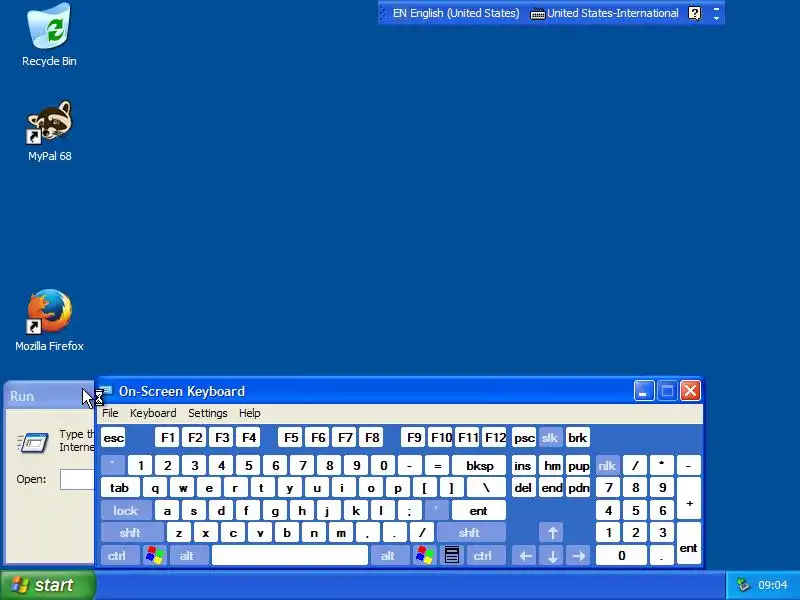
Task: Click the bksp key
Action: point(479,465)
